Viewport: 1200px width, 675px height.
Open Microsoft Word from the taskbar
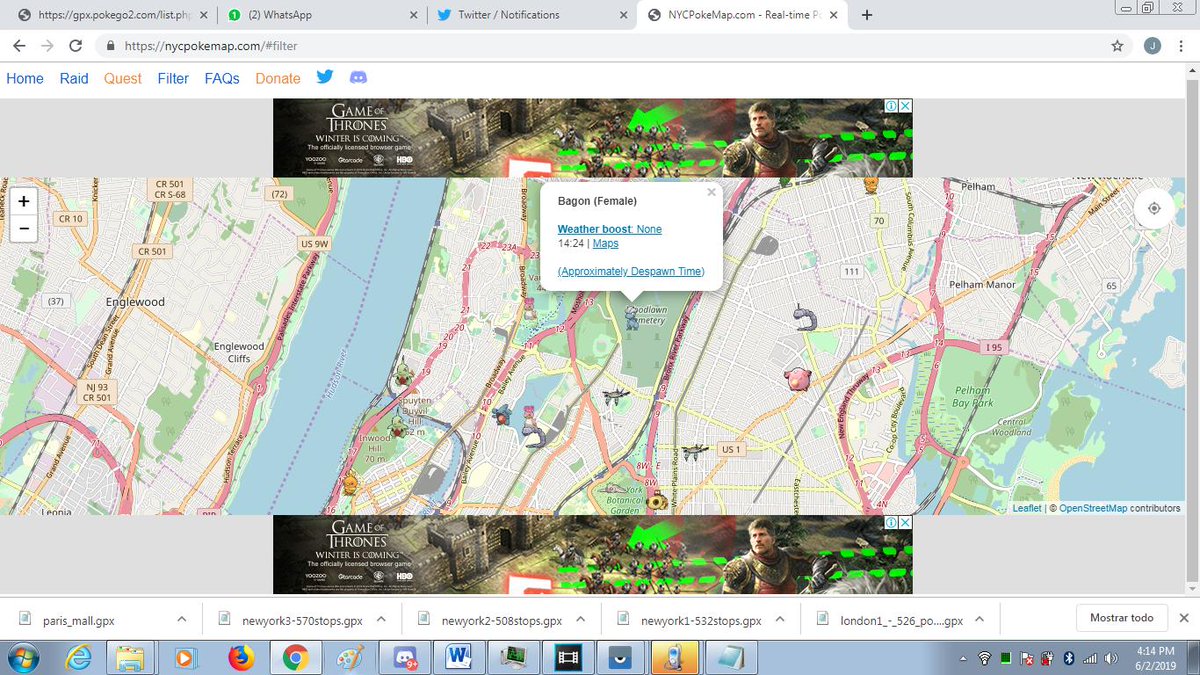460,658
